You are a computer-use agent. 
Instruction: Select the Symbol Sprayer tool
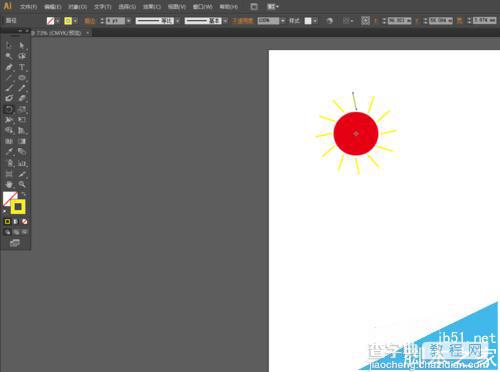click(9, 163)
